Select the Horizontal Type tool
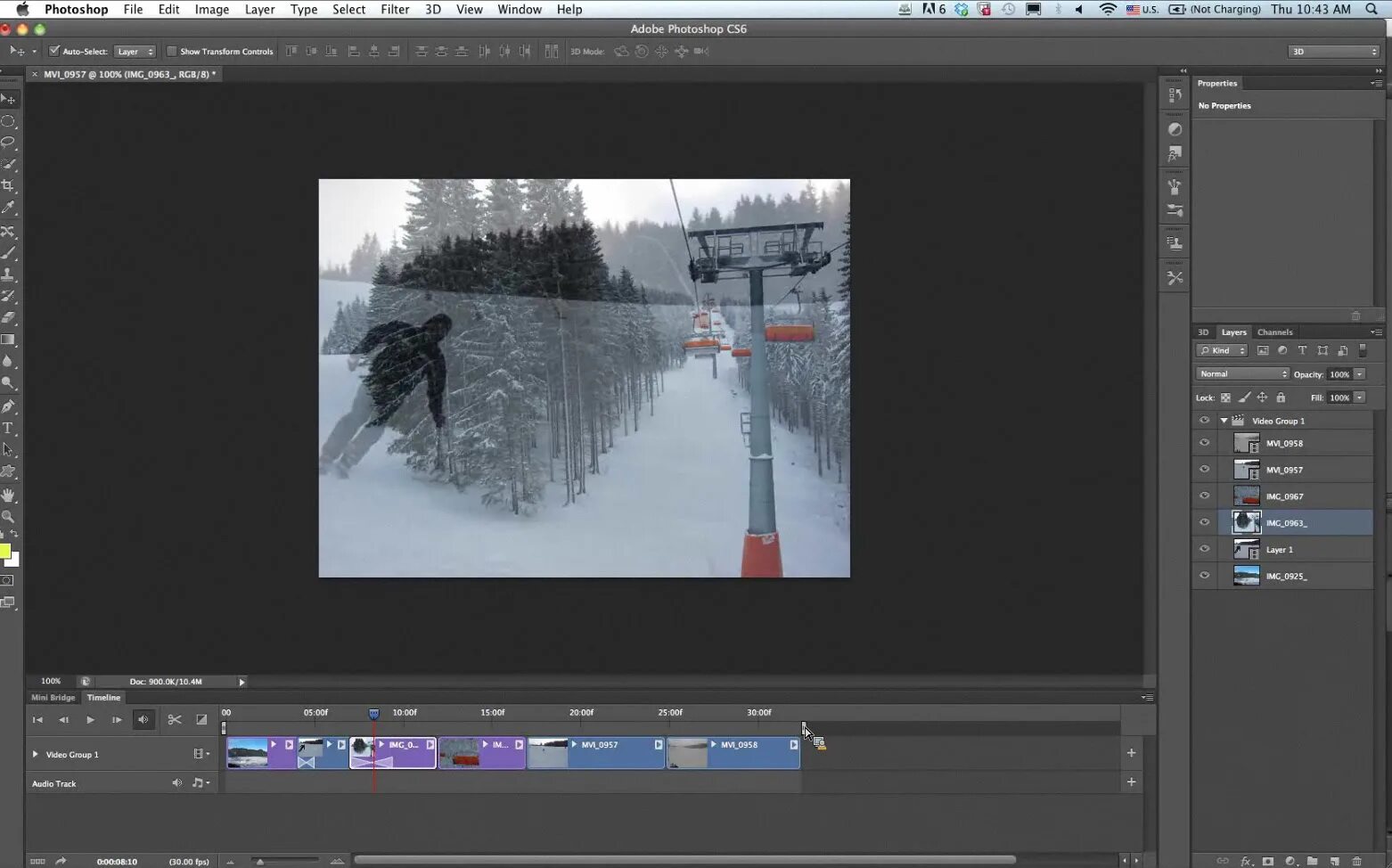 [8, 429]
